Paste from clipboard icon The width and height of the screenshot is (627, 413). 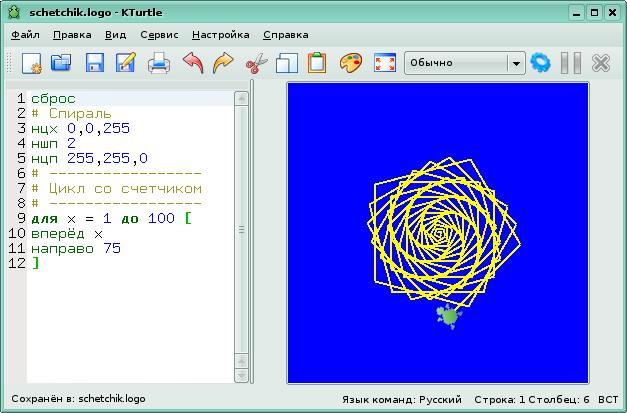click(317, 63)
